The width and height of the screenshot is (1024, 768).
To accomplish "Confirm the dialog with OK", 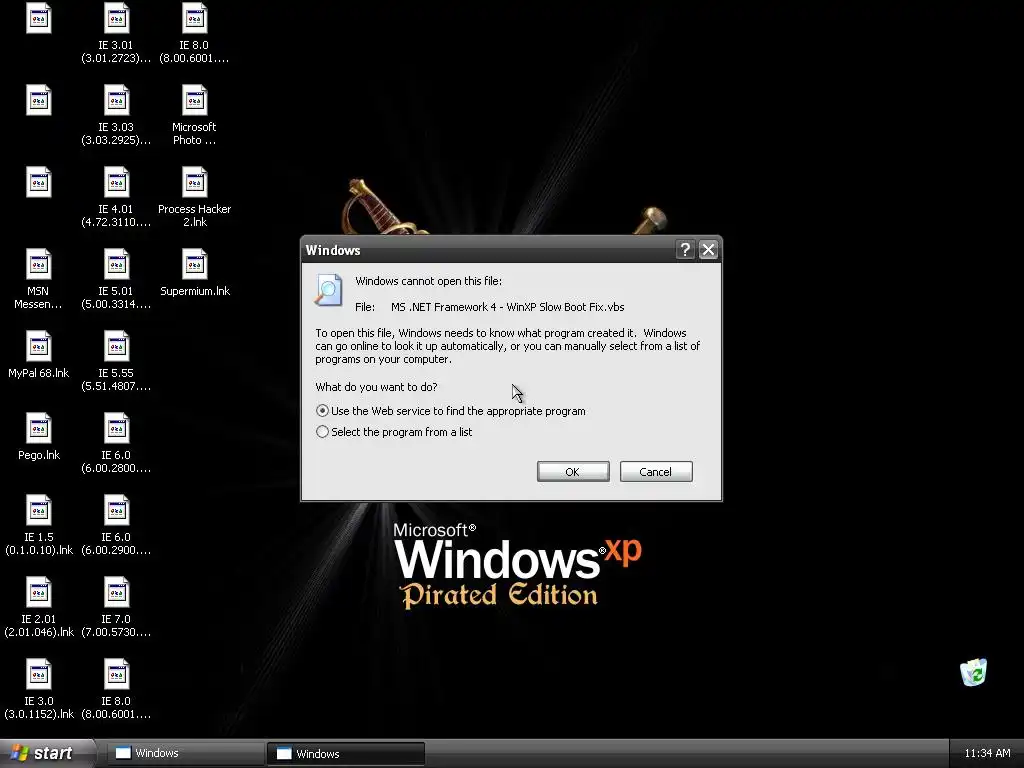I will 573,472.
